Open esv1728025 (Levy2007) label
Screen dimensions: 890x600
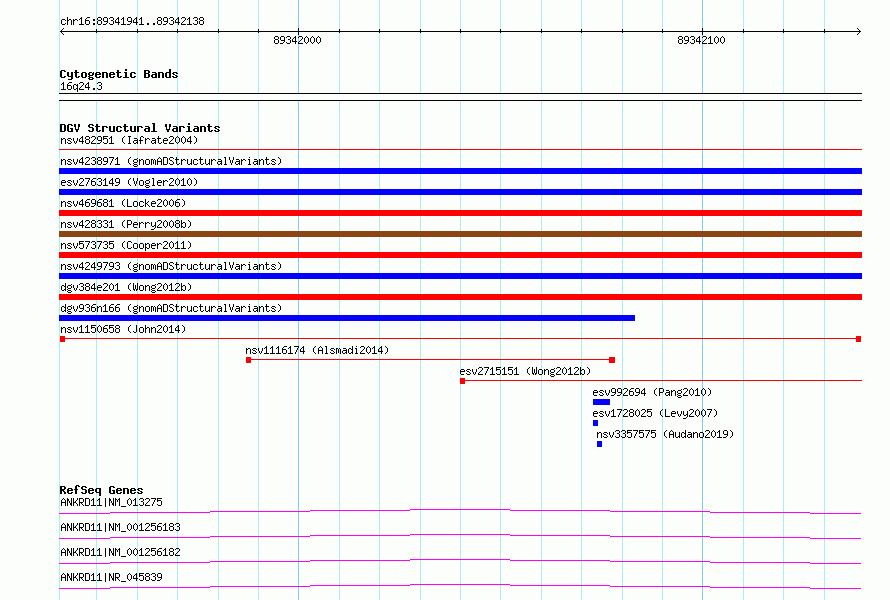click(655, 413)
